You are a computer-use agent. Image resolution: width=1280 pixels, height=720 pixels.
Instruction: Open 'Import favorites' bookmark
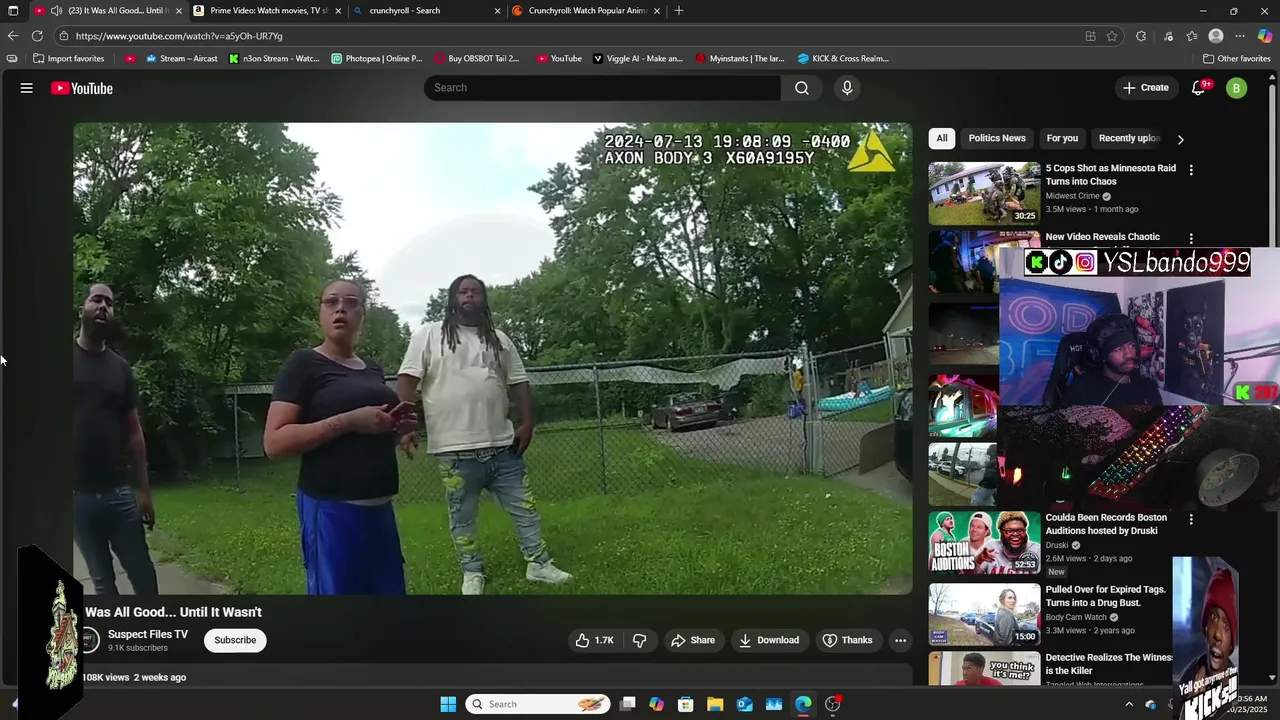click(69, 59)
